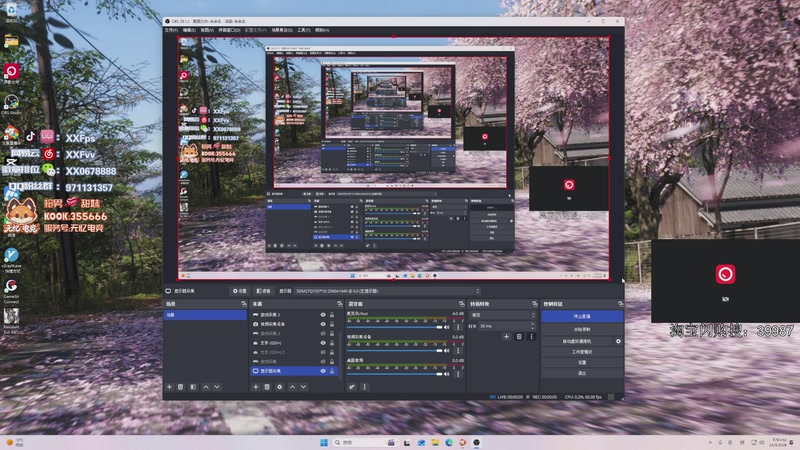
Task: Open scene filters icon in Scenes panel toolbar
Action: click(193, 387)
